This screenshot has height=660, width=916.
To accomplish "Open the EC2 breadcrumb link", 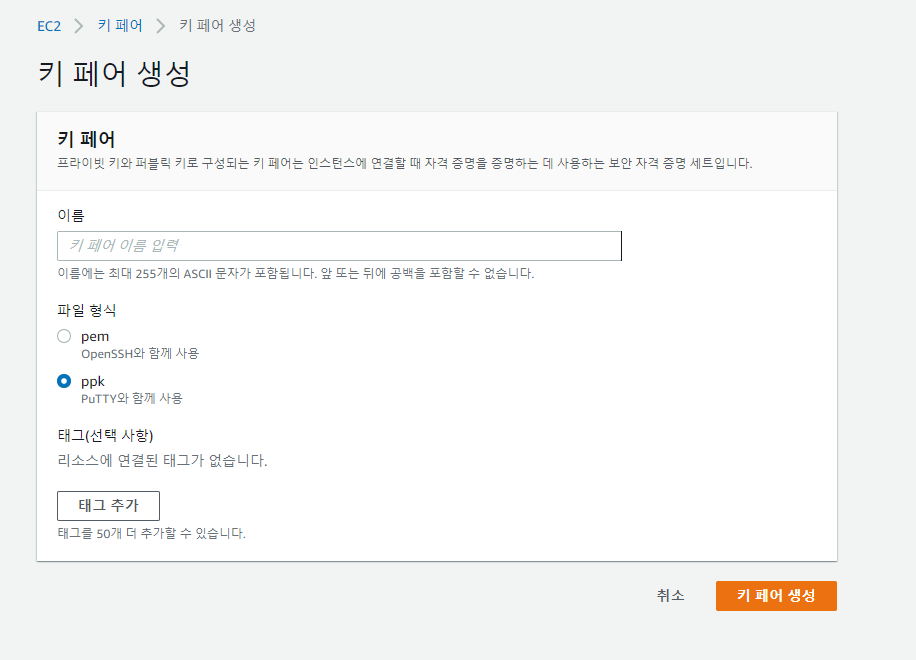I will [x=49, y=26].
